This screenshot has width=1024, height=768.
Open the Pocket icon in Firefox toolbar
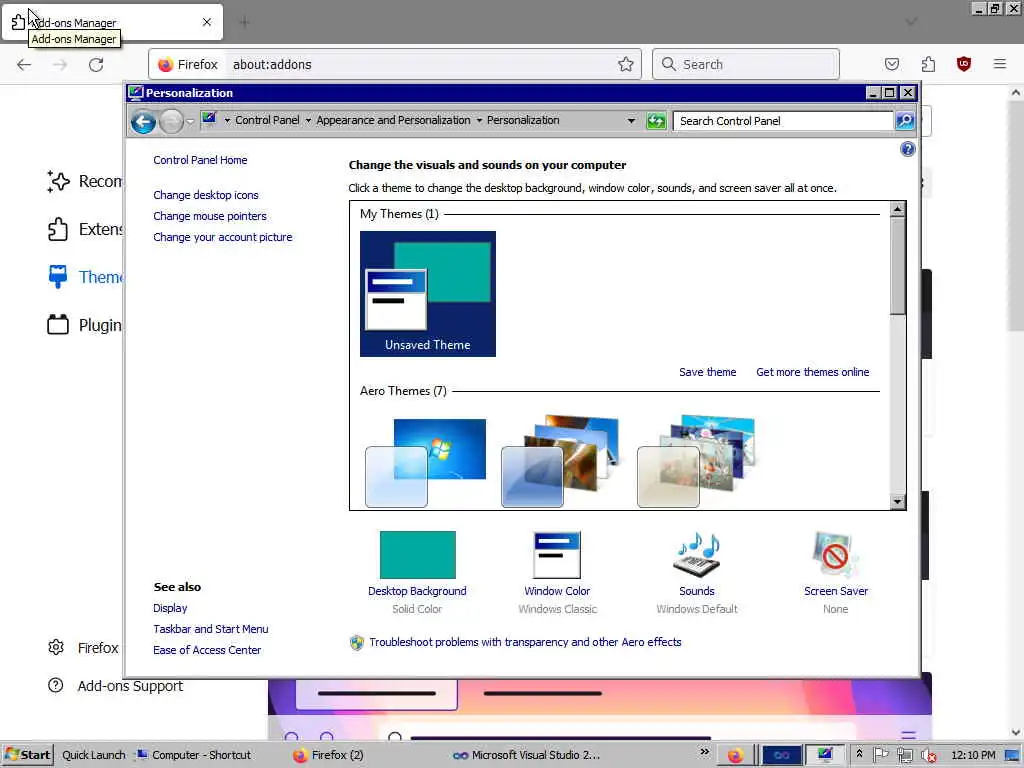pos(892,64)
